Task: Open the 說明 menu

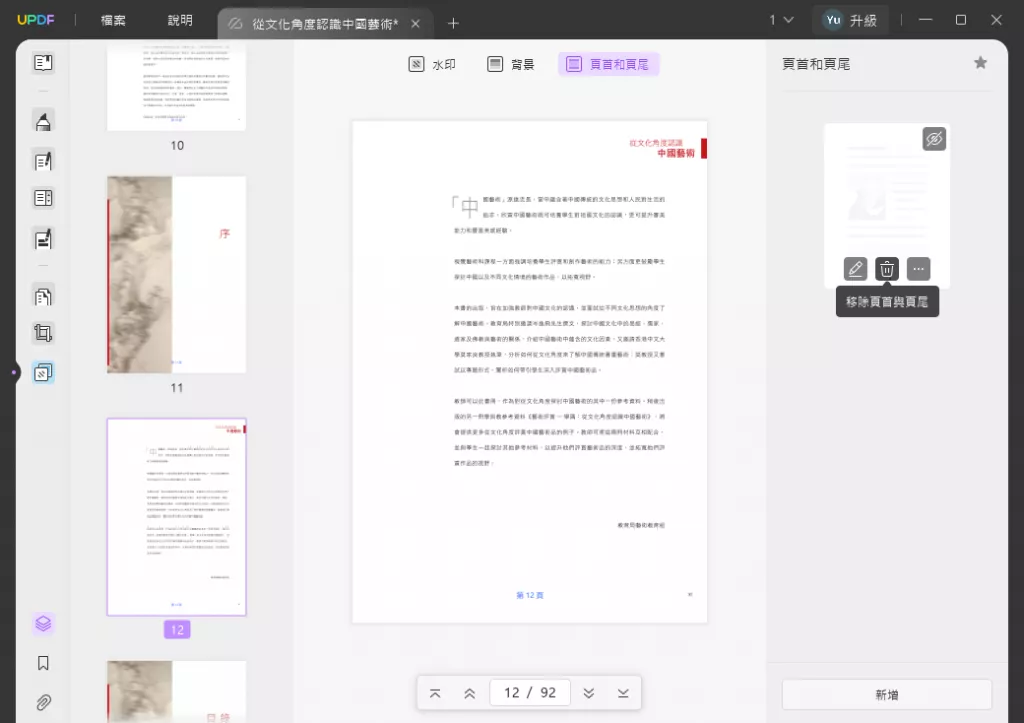Action: tap(180, 20)
